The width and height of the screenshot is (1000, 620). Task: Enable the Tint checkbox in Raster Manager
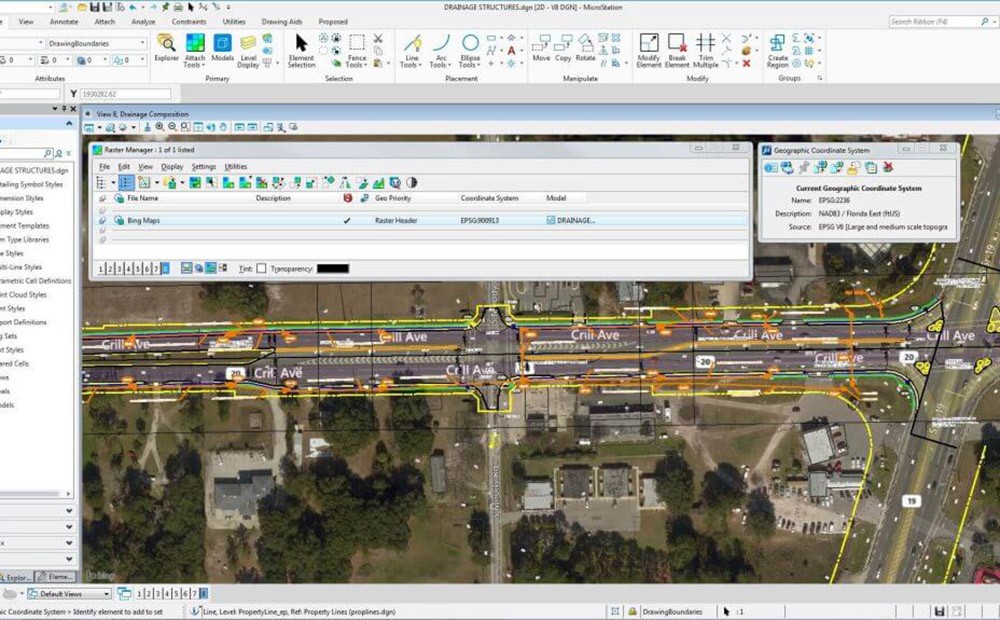point(261,268)
